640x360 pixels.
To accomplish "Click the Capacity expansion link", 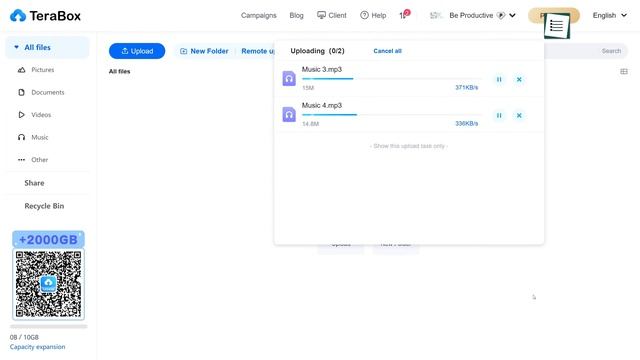I will point(38,347).
